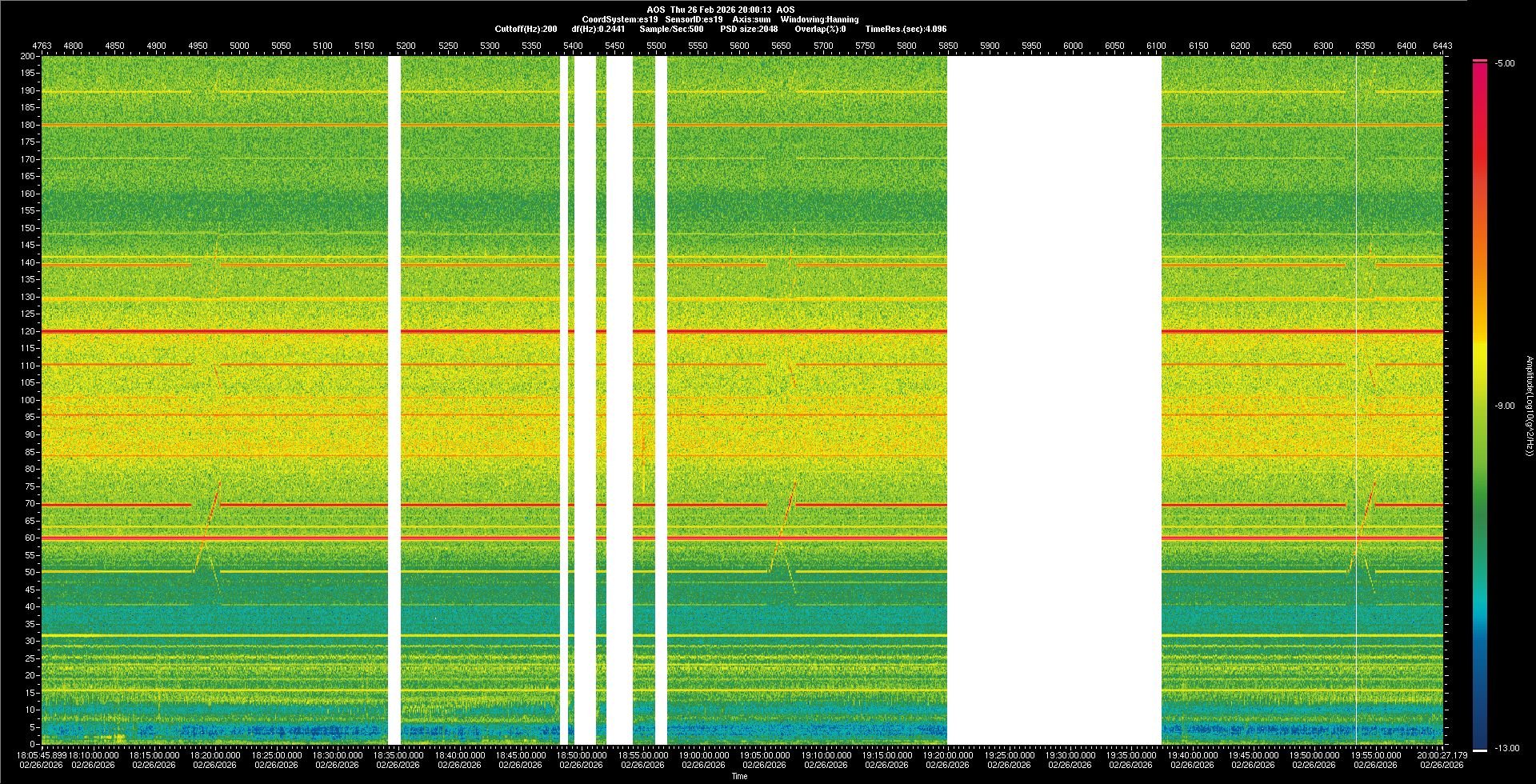Select the PSD size:2048 header text

[x=749, y=29]
